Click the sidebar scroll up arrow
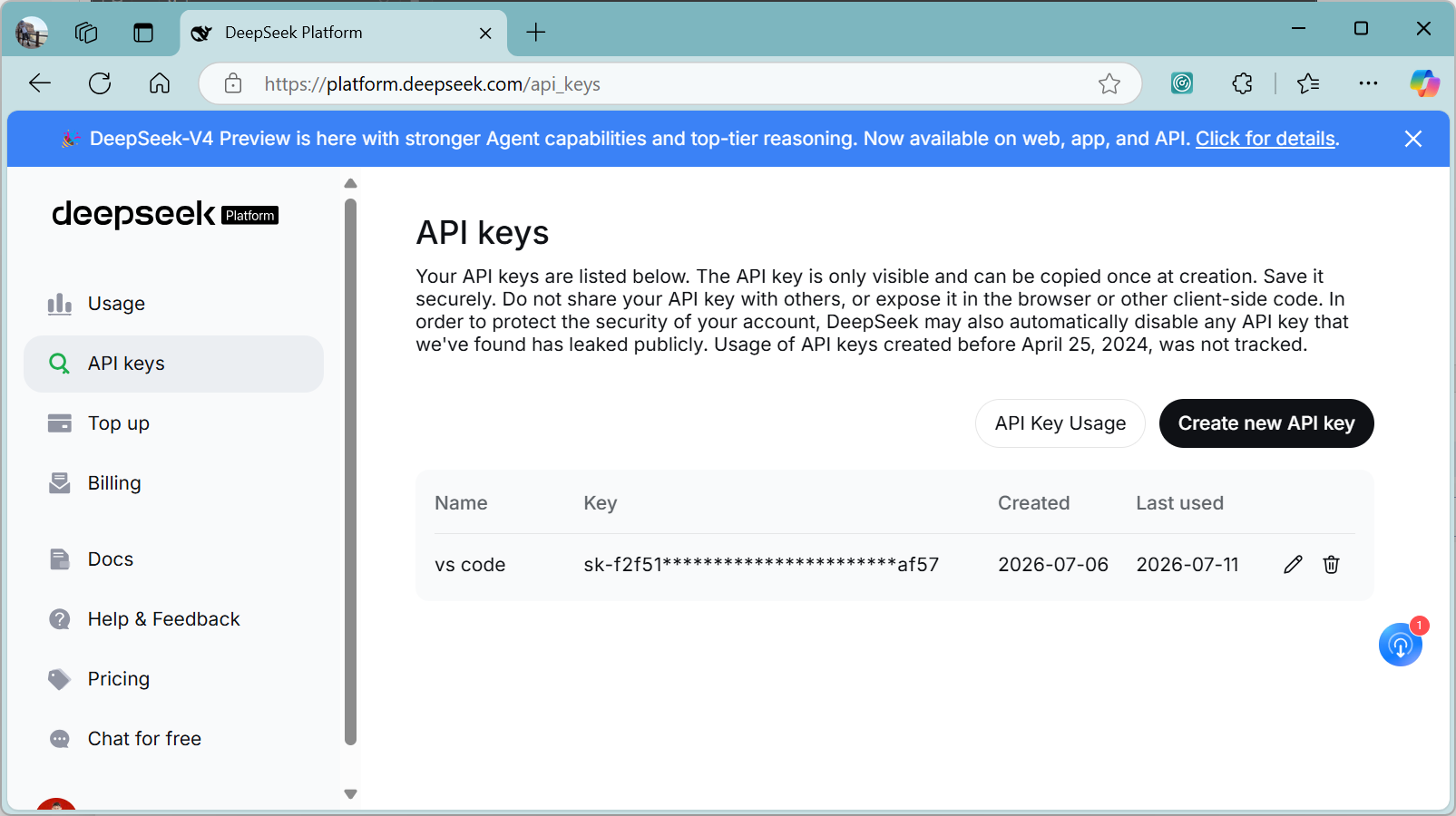Viewport: 1456px width, 816px height. (351, 183)
